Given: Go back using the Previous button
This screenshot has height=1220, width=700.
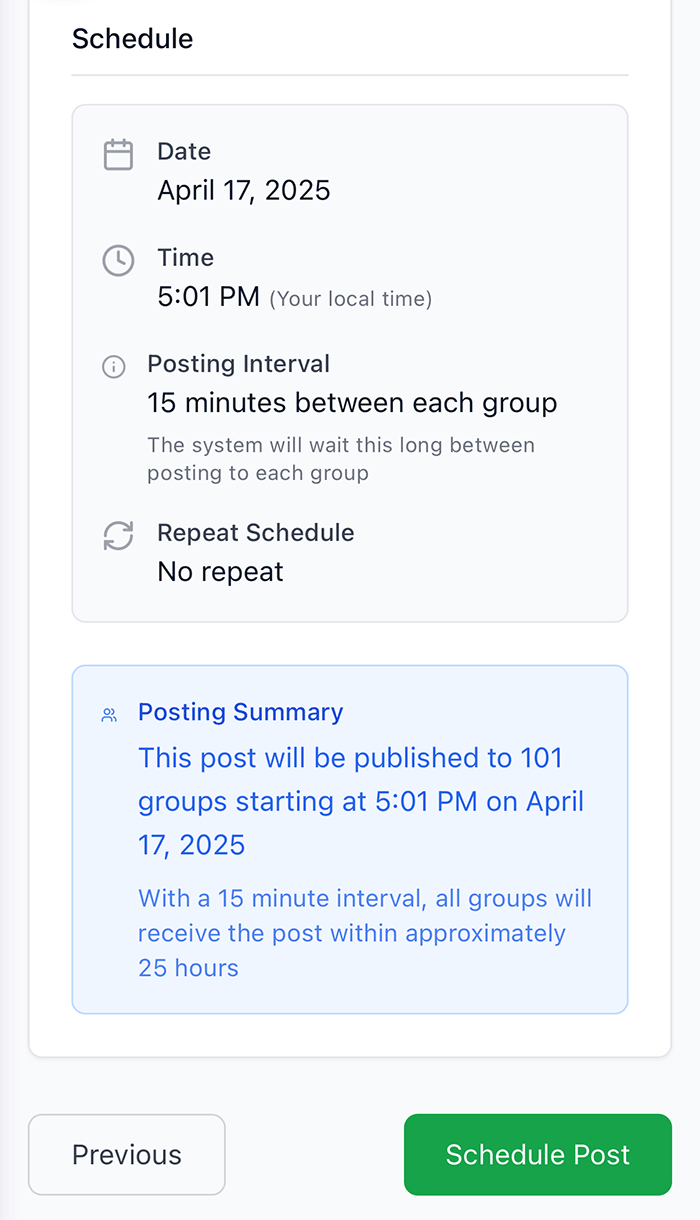Looking at the screenshot, I should pos(126,1154).
